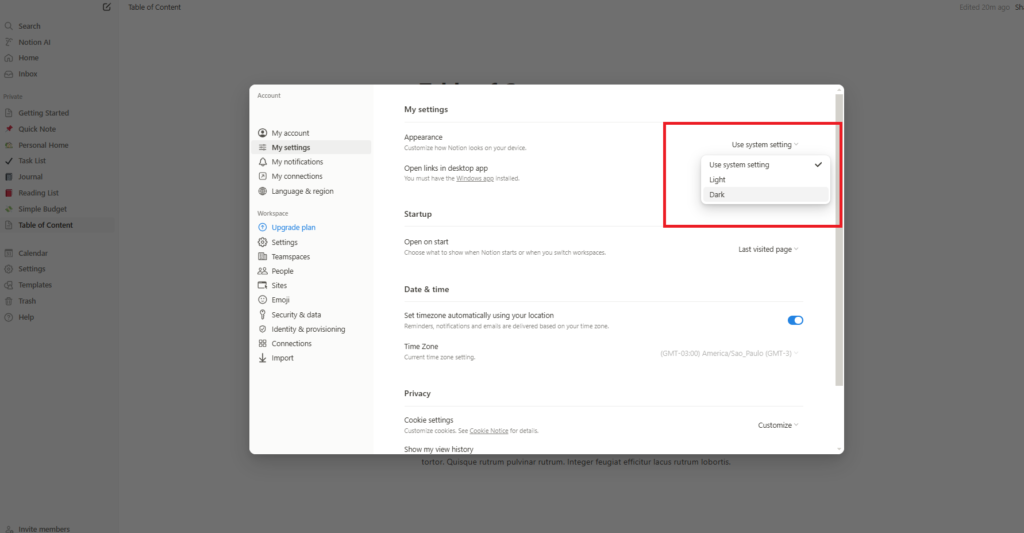The width and height of the screenshot is (1024, 533).
Task: Toggle automatic timezone switch off
Action: pos(795,320)
